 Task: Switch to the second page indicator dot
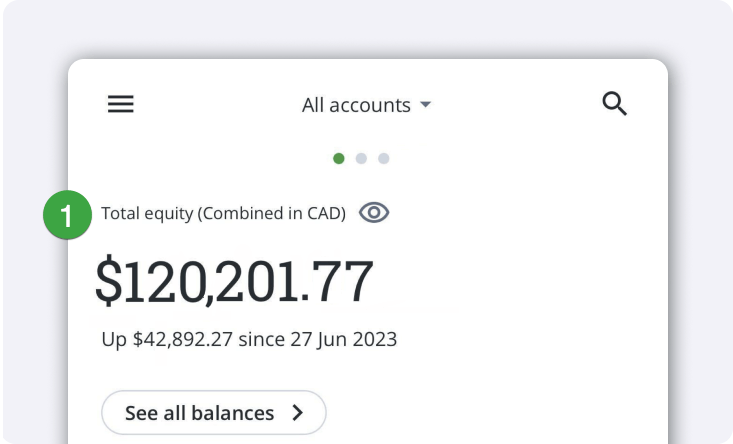click(x=361, y=158)
